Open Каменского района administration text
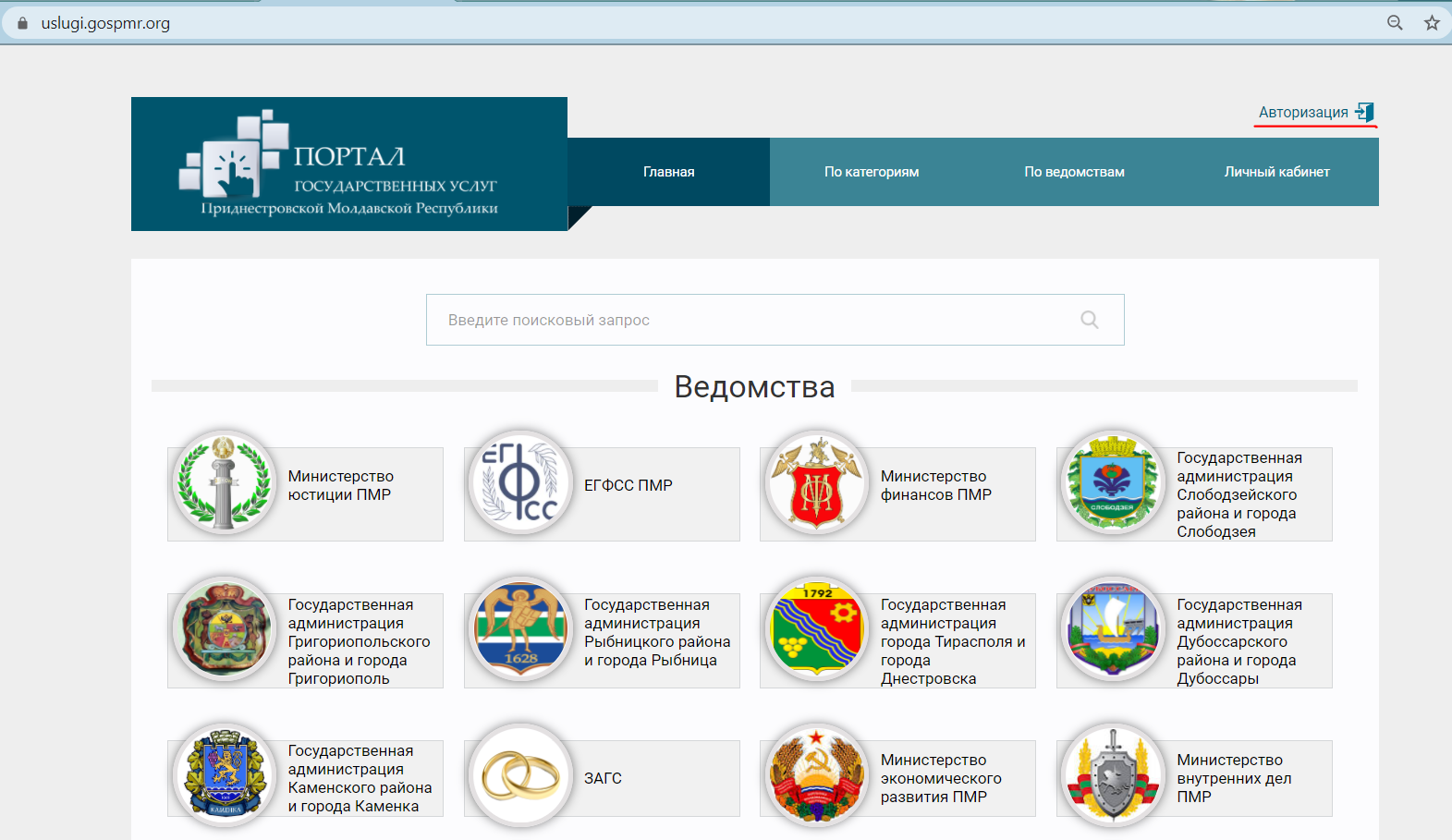Viewport: 1452px width, 840px height. click(360, 778)
